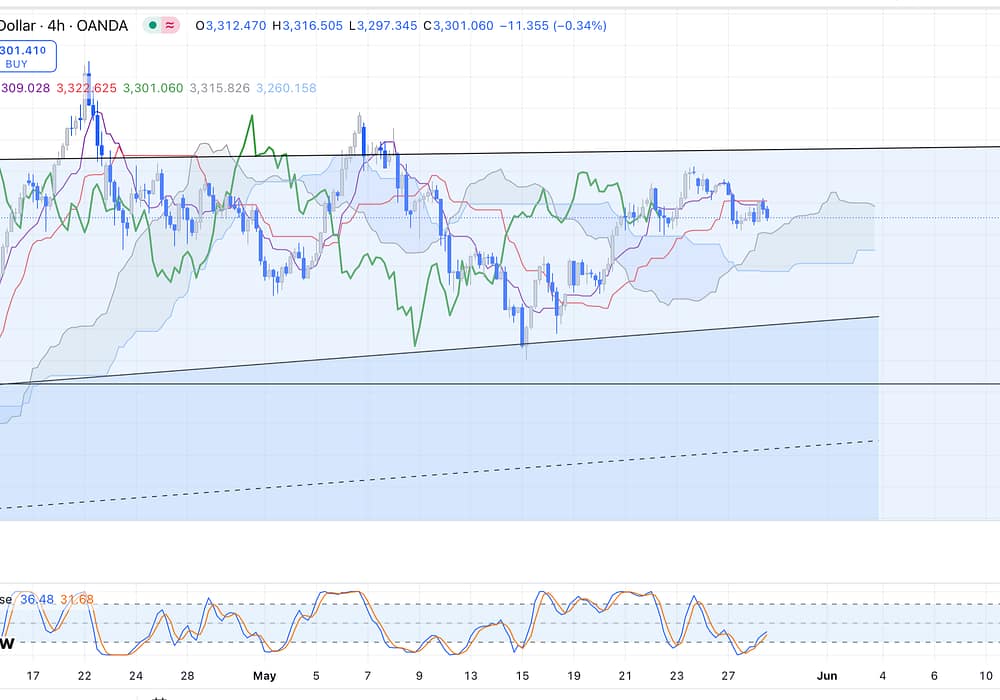
Task: Select the orange oscillator value 31.68
Action: pos(76,599)
